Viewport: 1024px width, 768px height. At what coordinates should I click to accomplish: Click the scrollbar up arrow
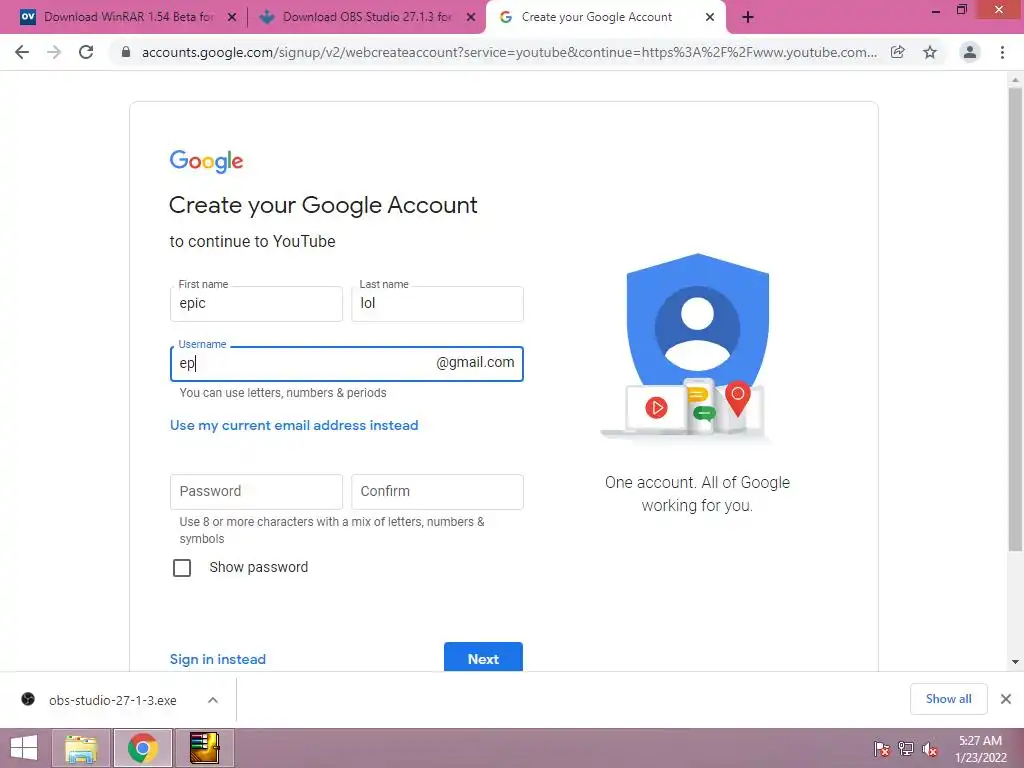click(x=1015, y=80)
